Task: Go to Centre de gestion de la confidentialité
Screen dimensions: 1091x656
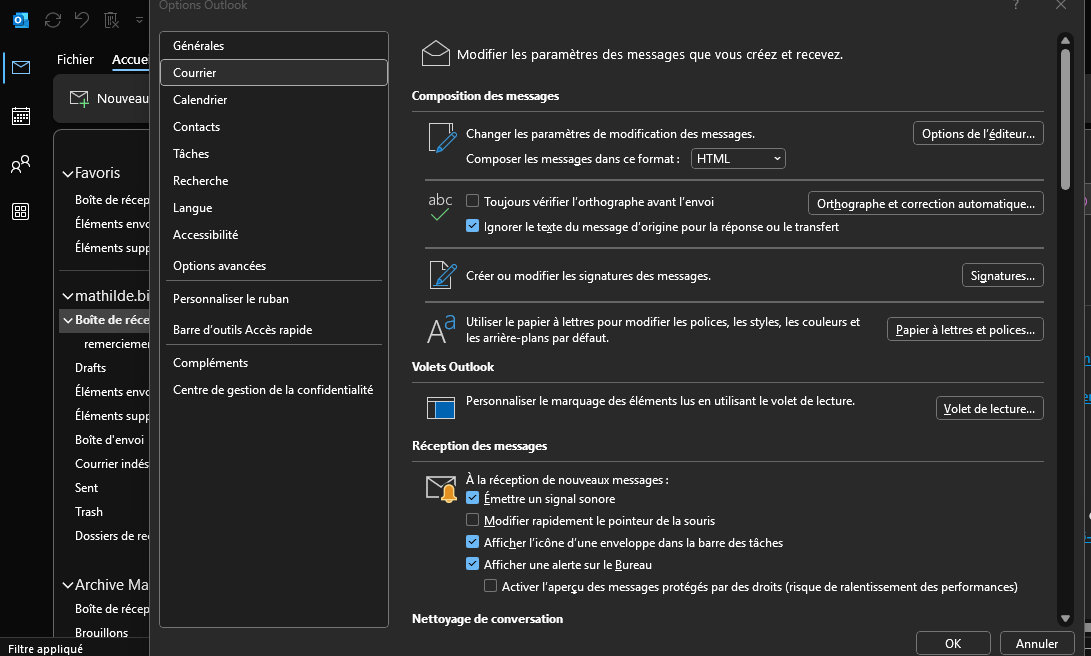Action: coord(274,390)
